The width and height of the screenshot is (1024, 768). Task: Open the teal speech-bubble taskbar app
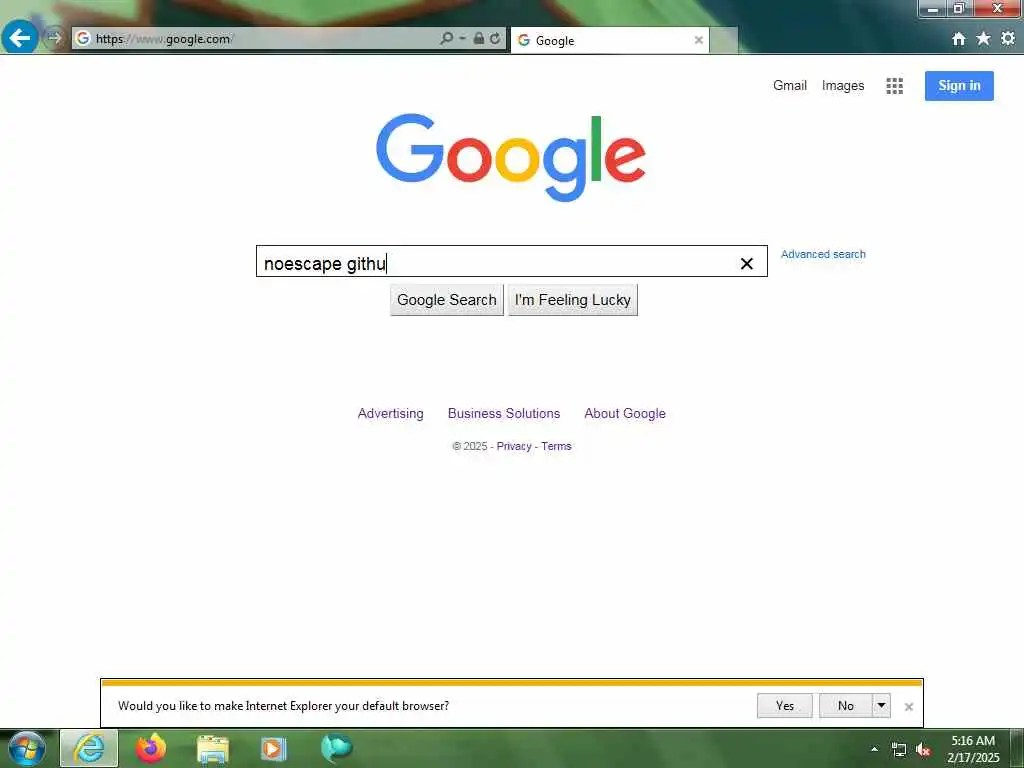[336, 748]
